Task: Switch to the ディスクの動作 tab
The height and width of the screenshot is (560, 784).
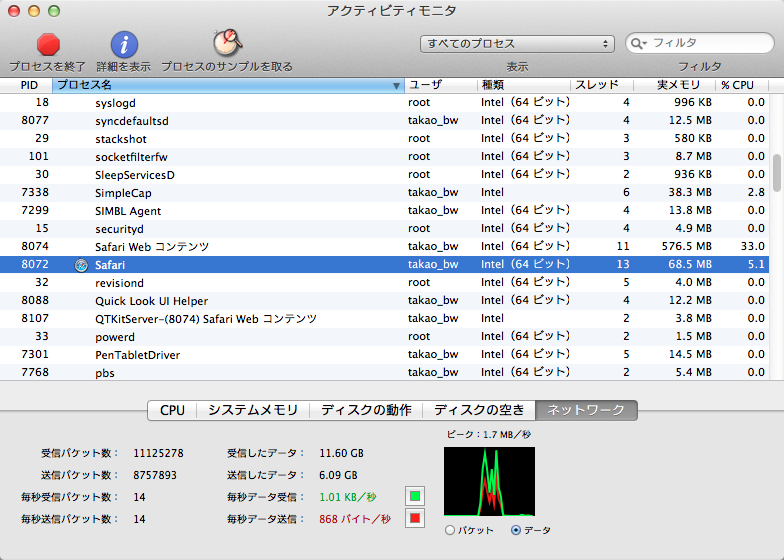Action: pos(366,410)
